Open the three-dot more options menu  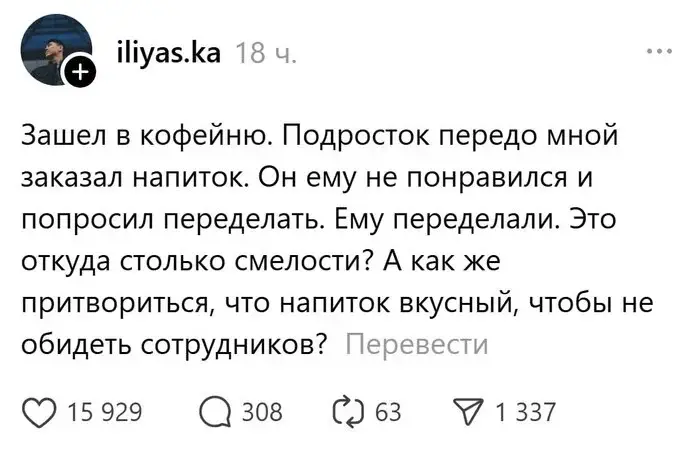[659, 50]
